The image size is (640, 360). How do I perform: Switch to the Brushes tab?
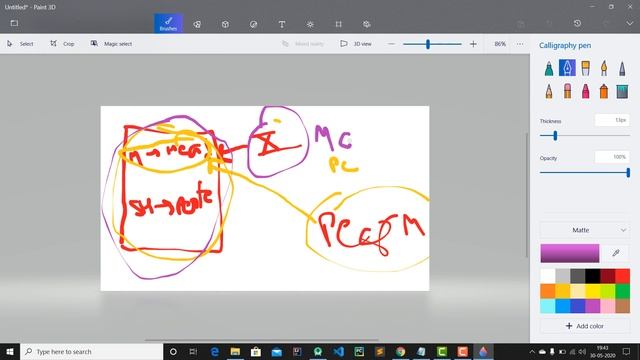click(x=168, y=24)
